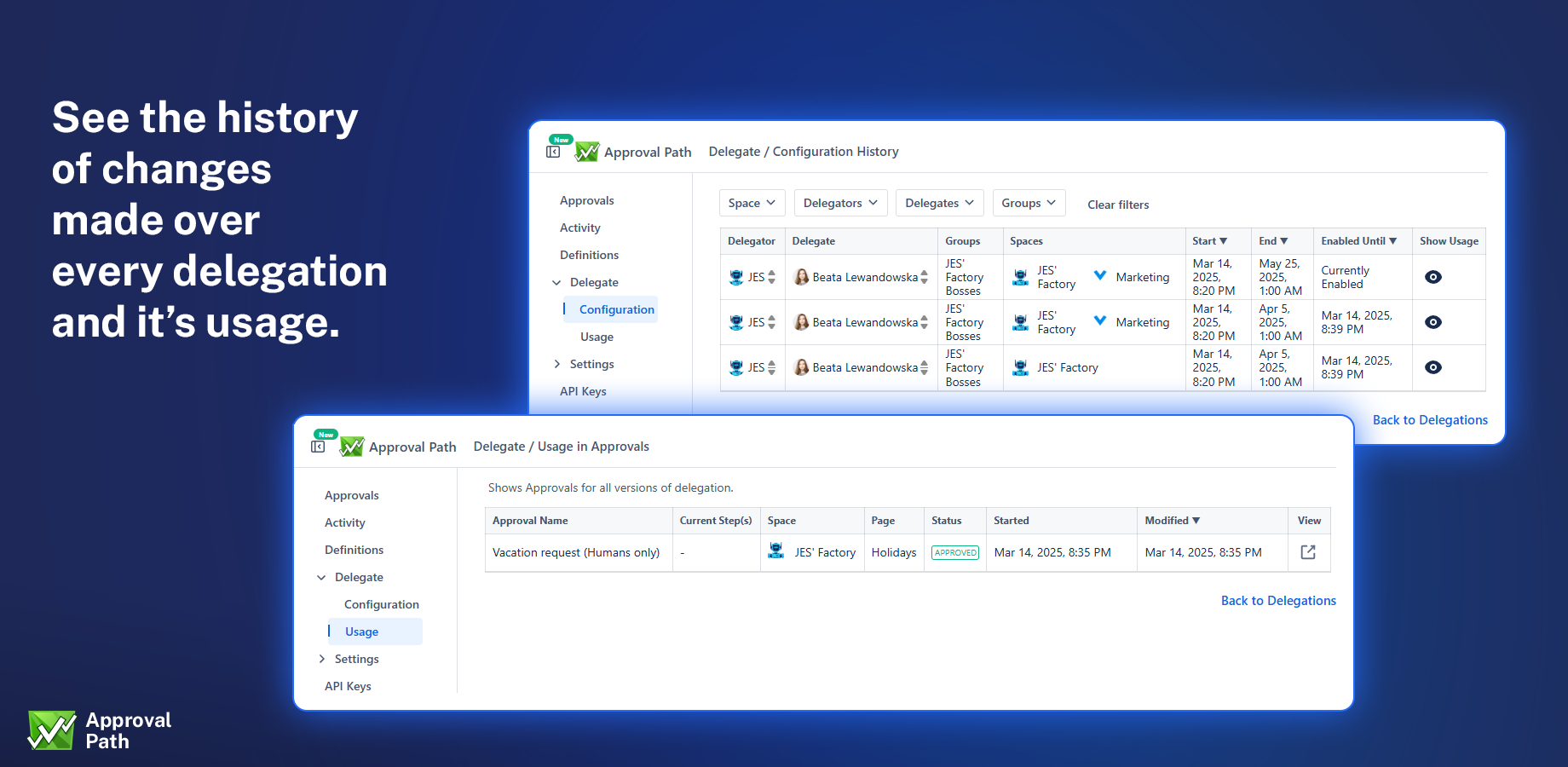
Task: Collapse sidebar icon in Usage in Approvals window
Action: [318, 447]
